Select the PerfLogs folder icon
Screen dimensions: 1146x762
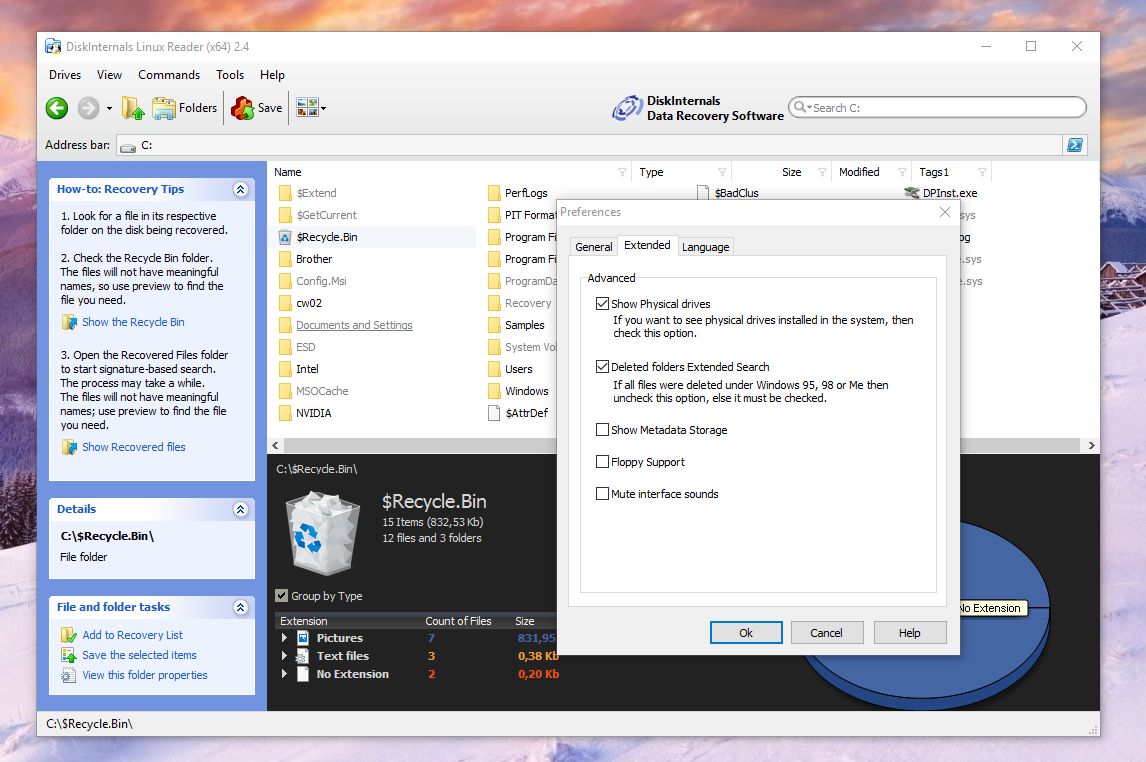(x=494, y=193)
